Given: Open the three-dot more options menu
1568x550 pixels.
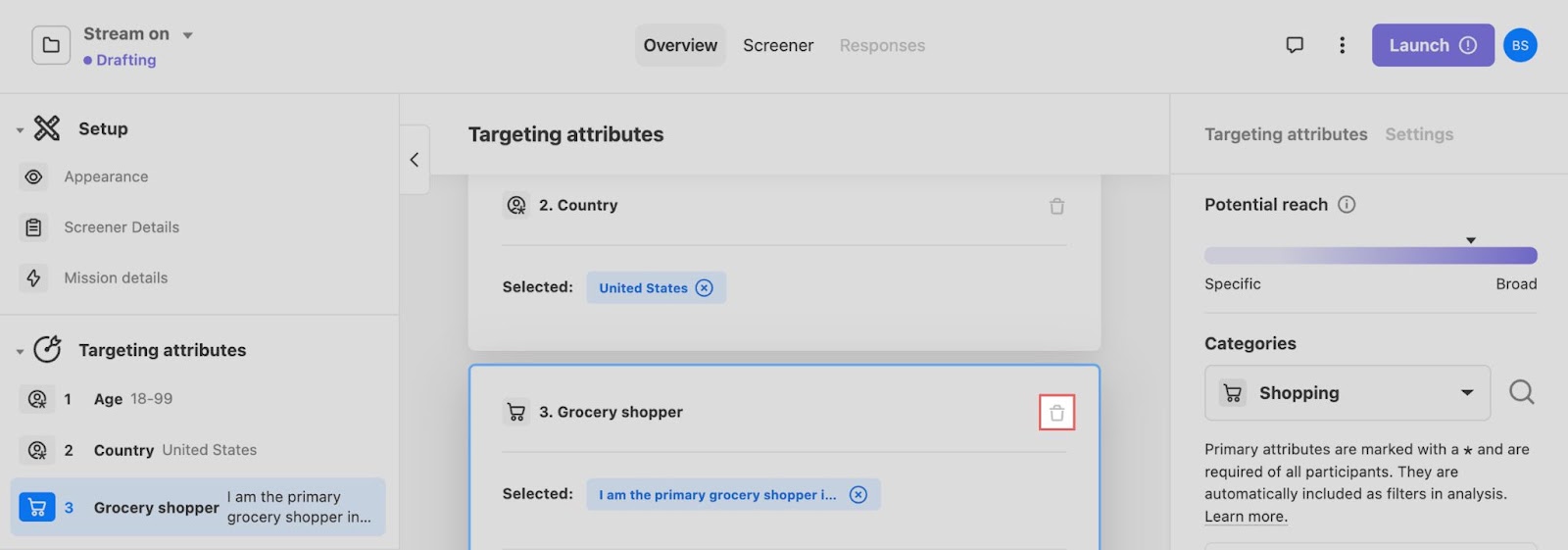Looking at the screenshot, I should [x=1342, y=45].
